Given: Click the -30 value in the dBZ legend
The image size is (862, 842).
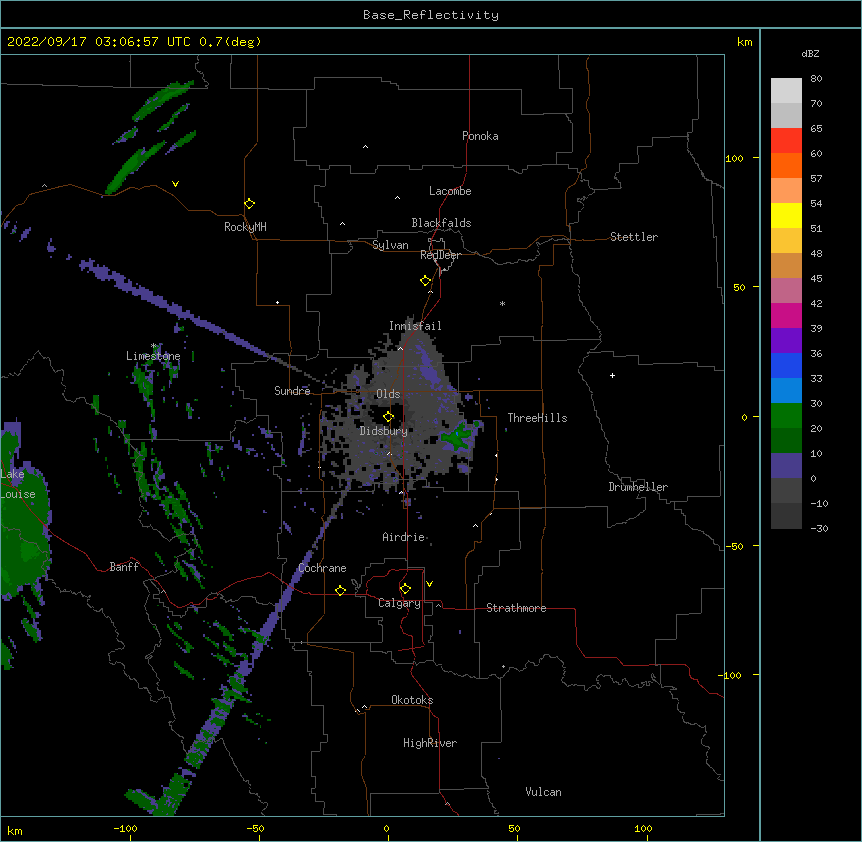Looking at the screenshot, I should pyautogui.click(x=819, y=528).
